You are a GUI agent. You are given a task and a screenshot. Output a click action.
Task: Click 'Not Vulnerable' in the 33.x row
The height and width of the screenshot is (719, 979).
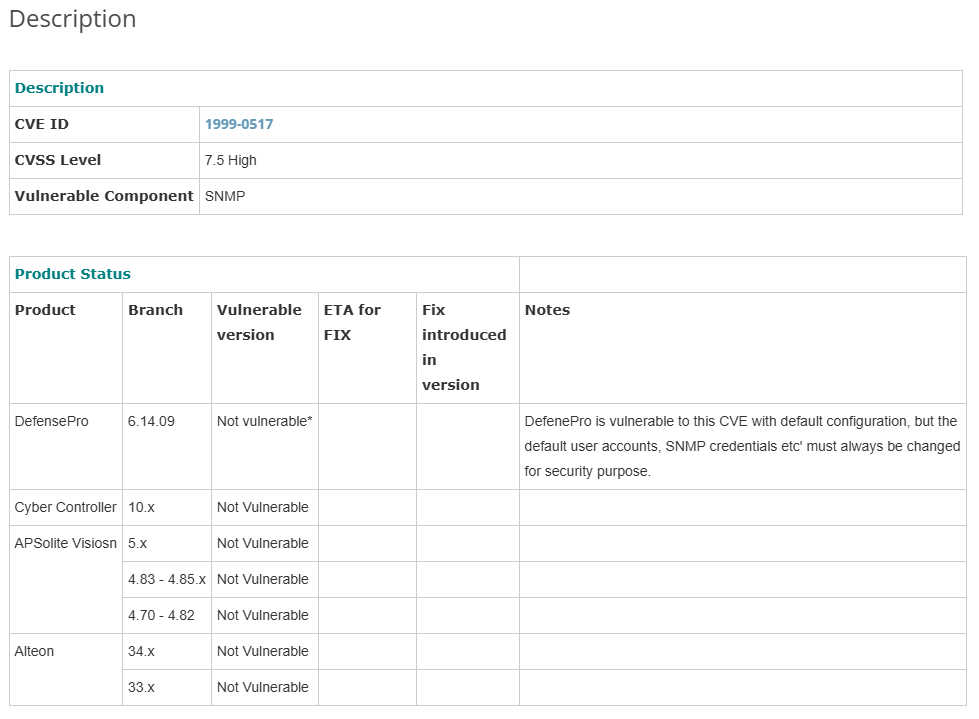(263, 687)
